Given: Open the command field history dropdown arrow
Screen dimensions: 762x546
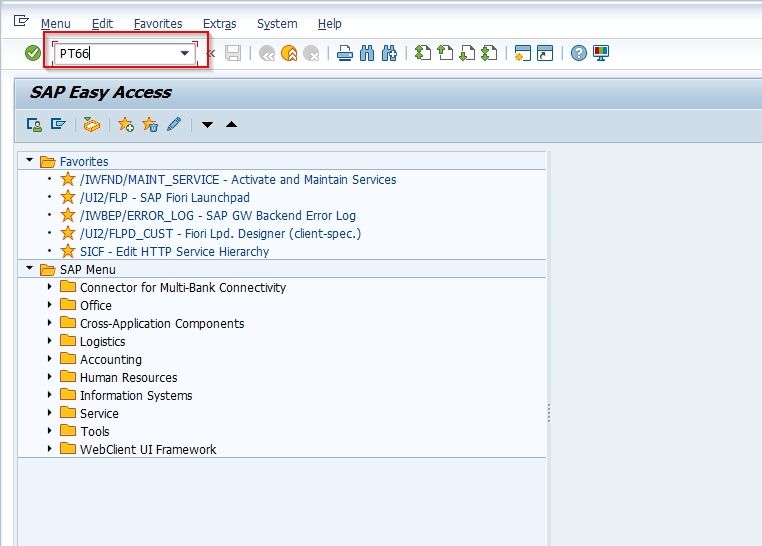Looking at the screenshot, I should click(x=185, y=53).
